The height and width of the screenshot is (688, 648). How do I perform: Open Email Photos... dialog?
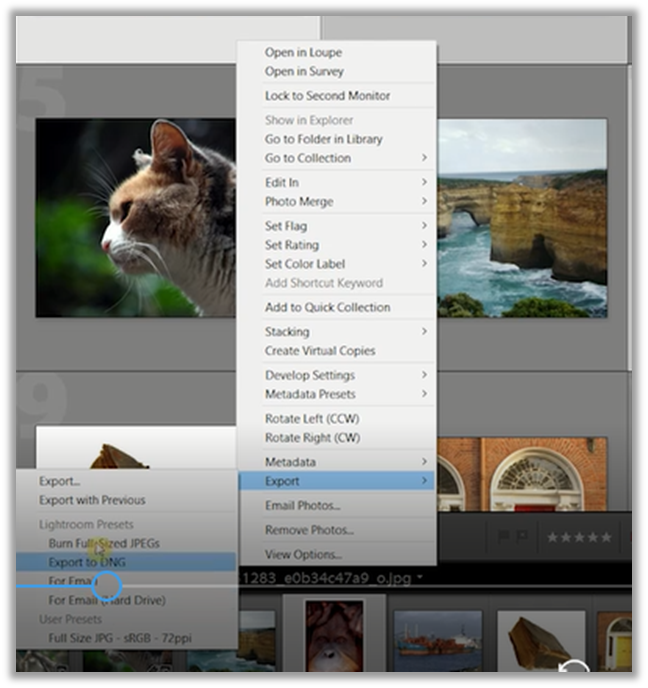(302, 506)
